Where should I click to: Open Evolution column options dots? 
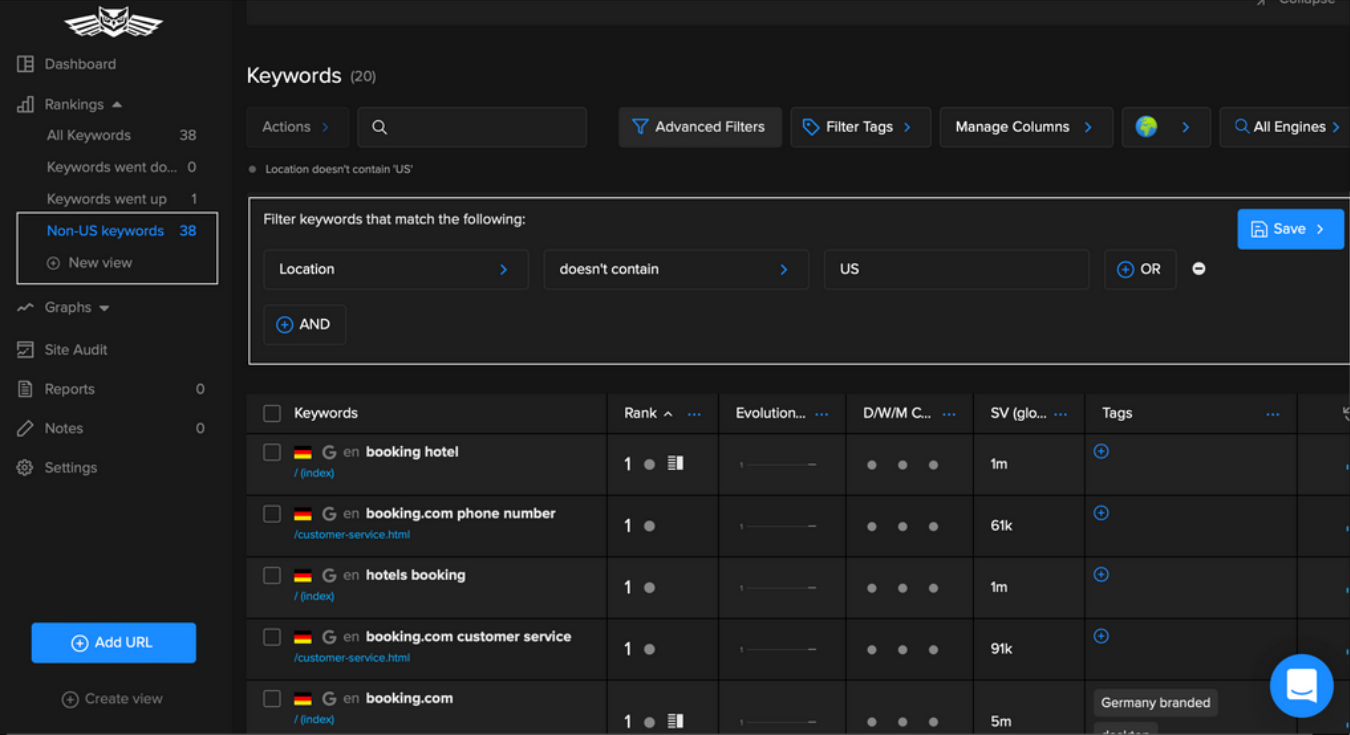(x=822, y=414)
